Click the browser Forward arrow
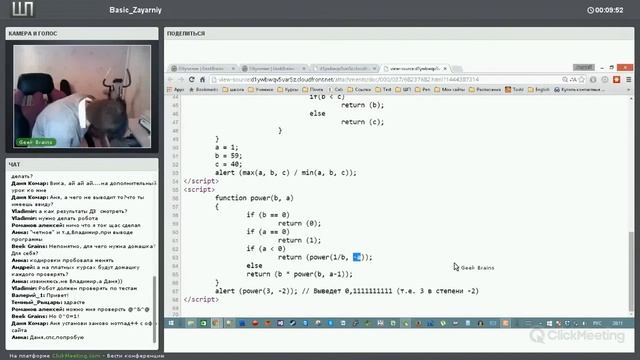640x360 pixels. point(181,80)
